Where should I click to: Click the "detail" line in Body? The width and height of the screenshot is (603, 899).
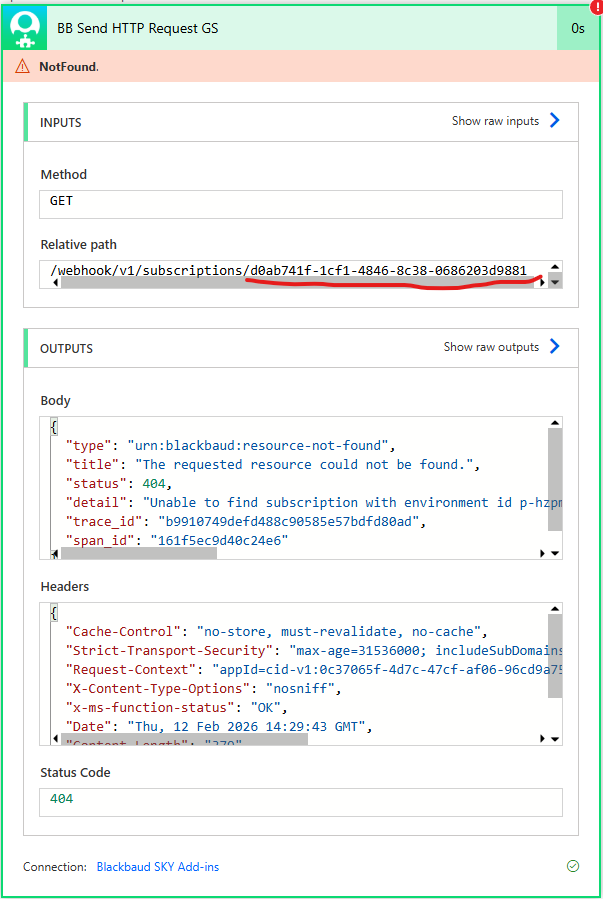314,502
